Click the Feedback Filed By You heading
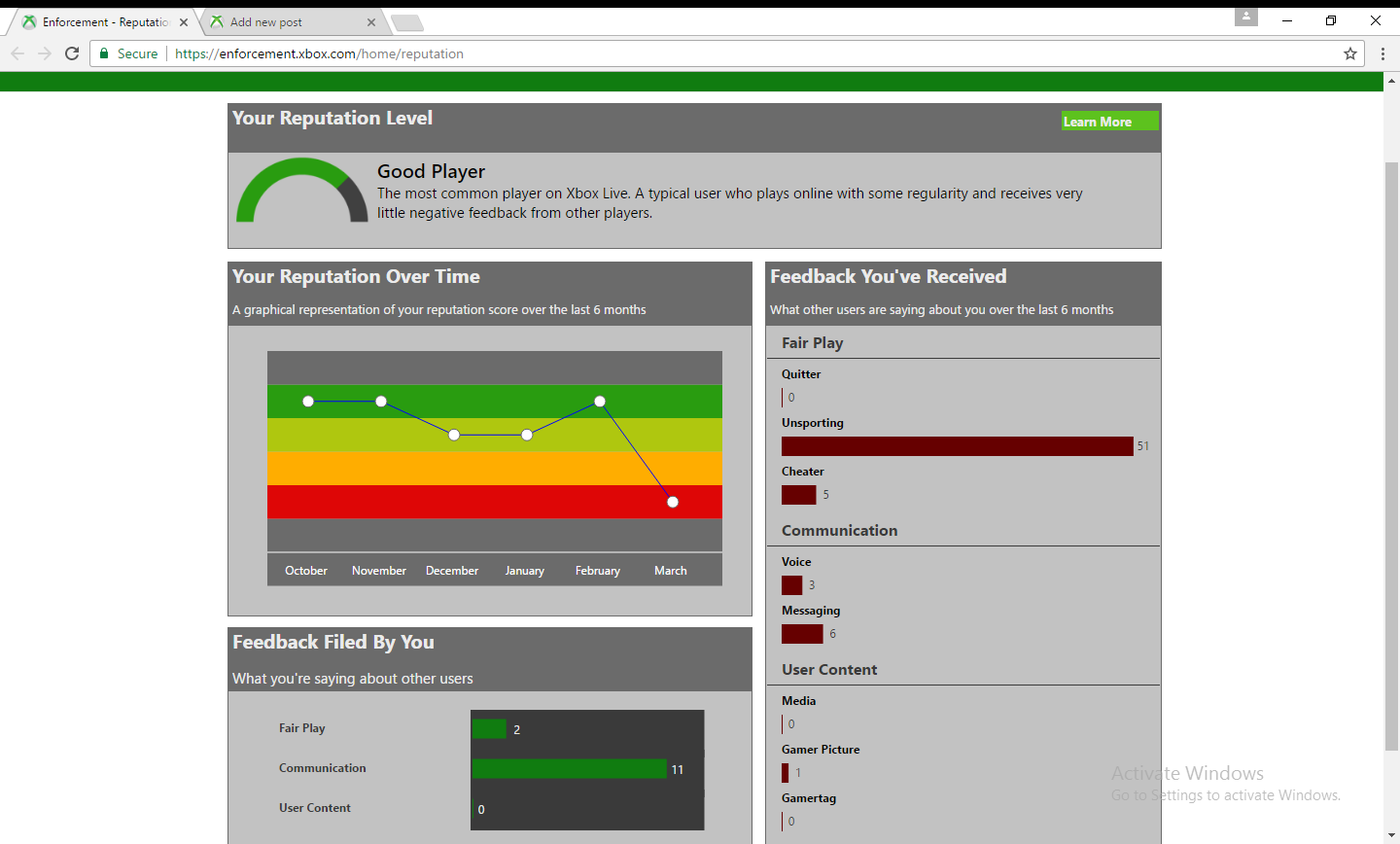Viewport: 1400px width, 844px height. 333,643
